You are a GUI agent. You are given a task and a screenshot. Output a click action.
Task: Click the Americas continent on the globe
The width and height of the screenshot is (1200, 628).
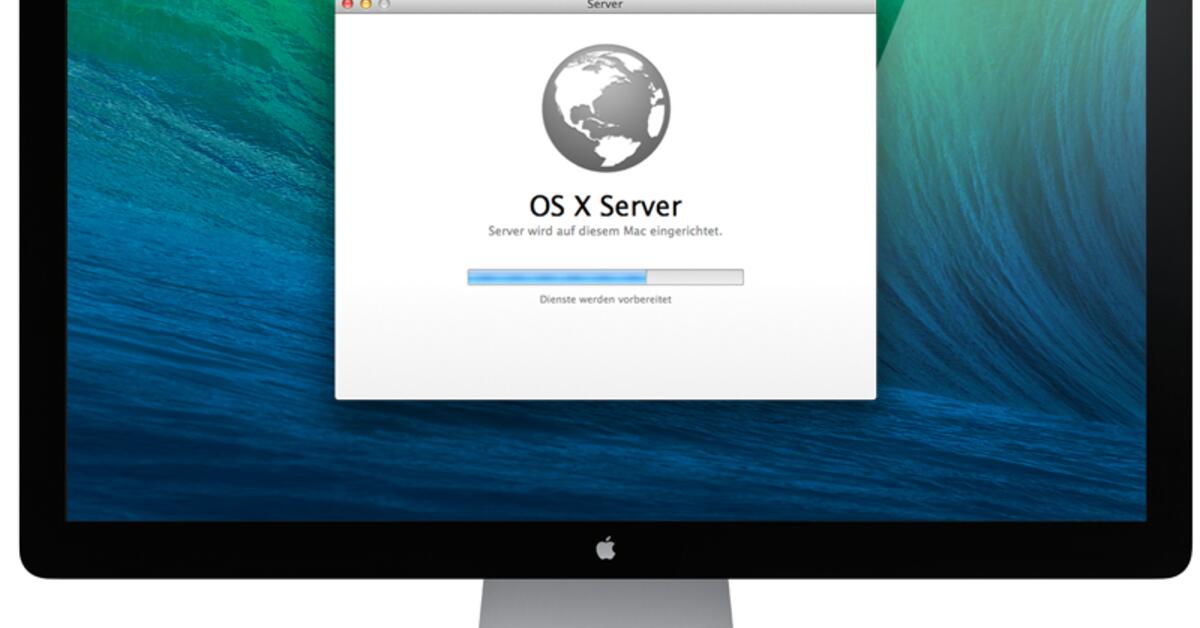point(585,95)
